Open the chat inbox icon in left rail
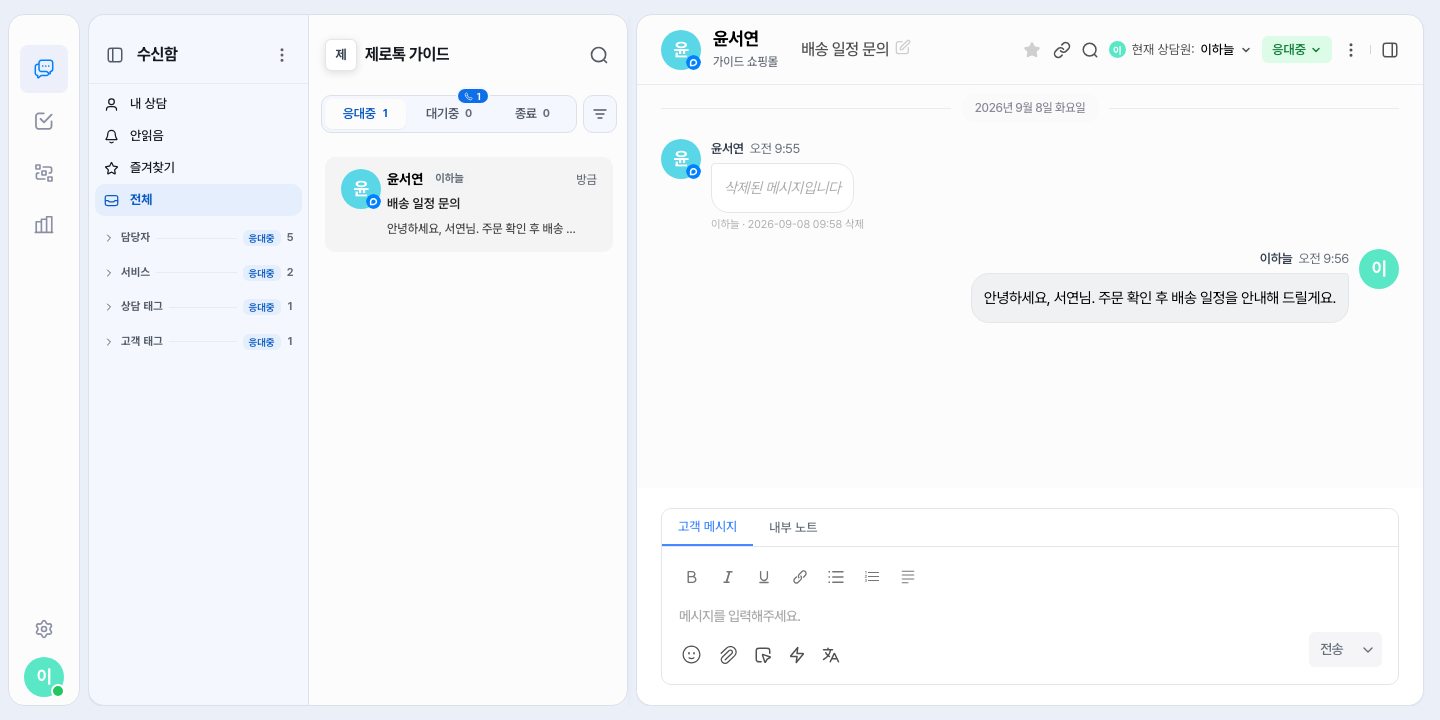The image size is (1440, 720). [44, 69]
